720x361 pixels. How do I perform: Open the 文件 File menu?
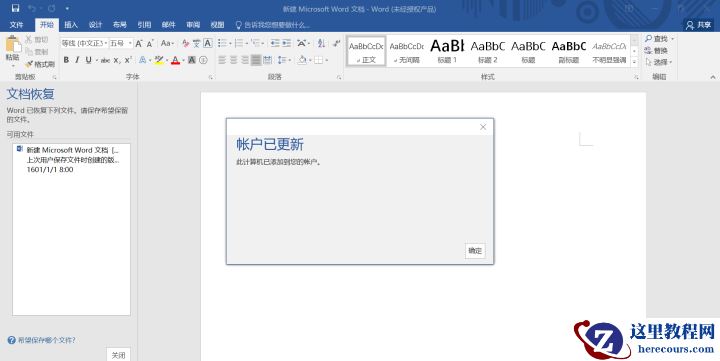click(17, 25)
